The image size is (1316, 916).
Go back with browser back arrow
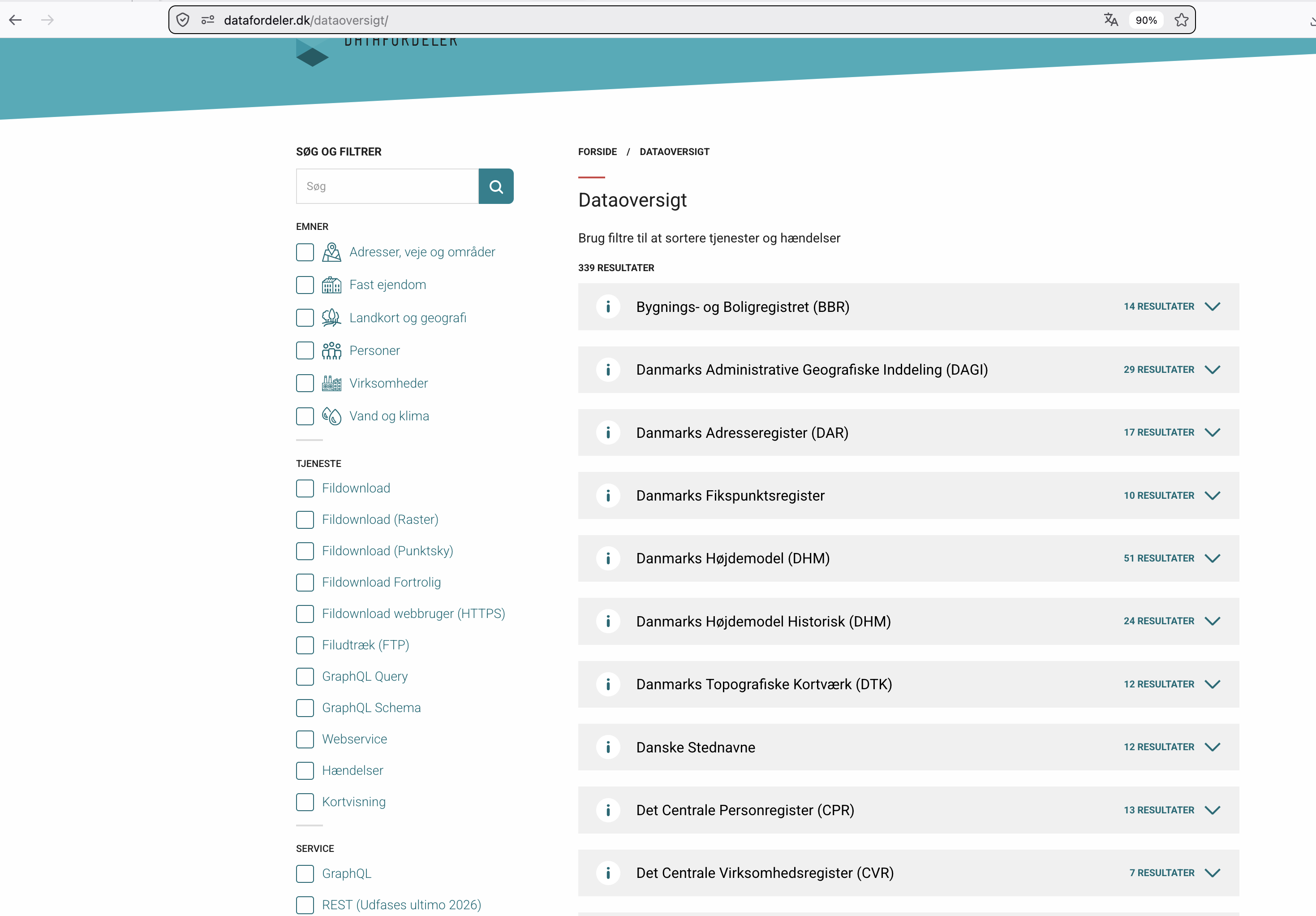16,20
